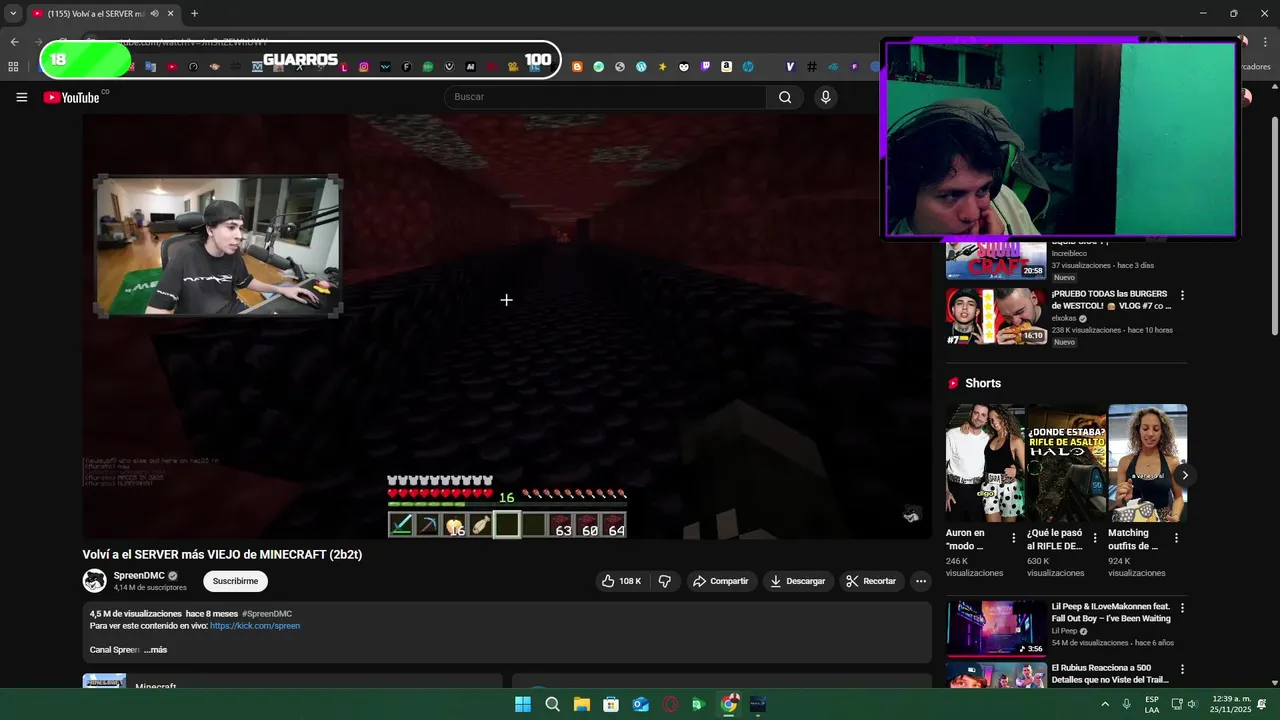Close the YouTube browser tab

[x=171, y=14]
